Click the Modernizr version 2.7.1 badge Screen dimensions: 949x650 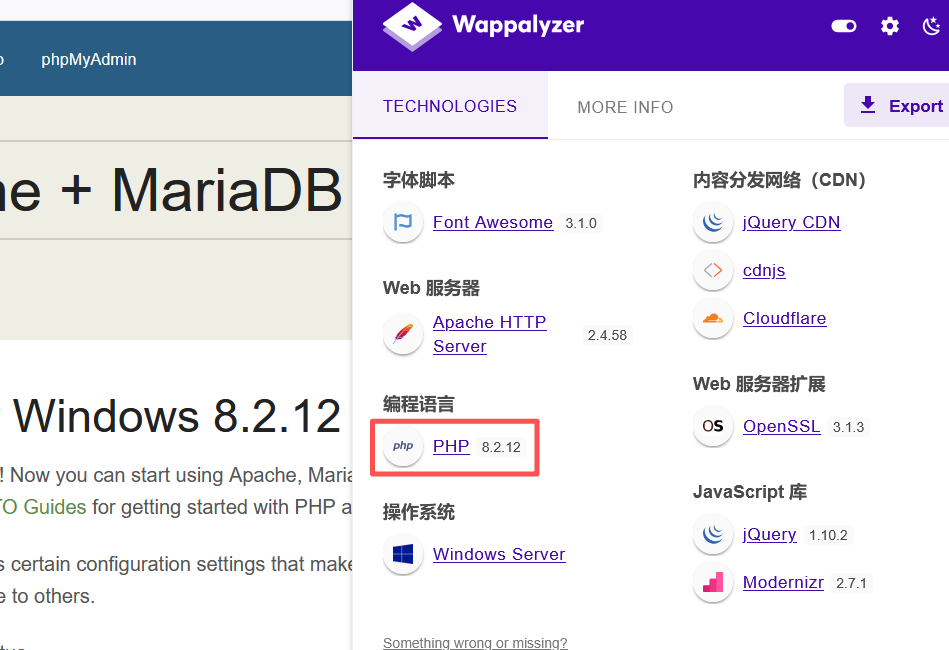pyautogui.click(x=851, y=583)
